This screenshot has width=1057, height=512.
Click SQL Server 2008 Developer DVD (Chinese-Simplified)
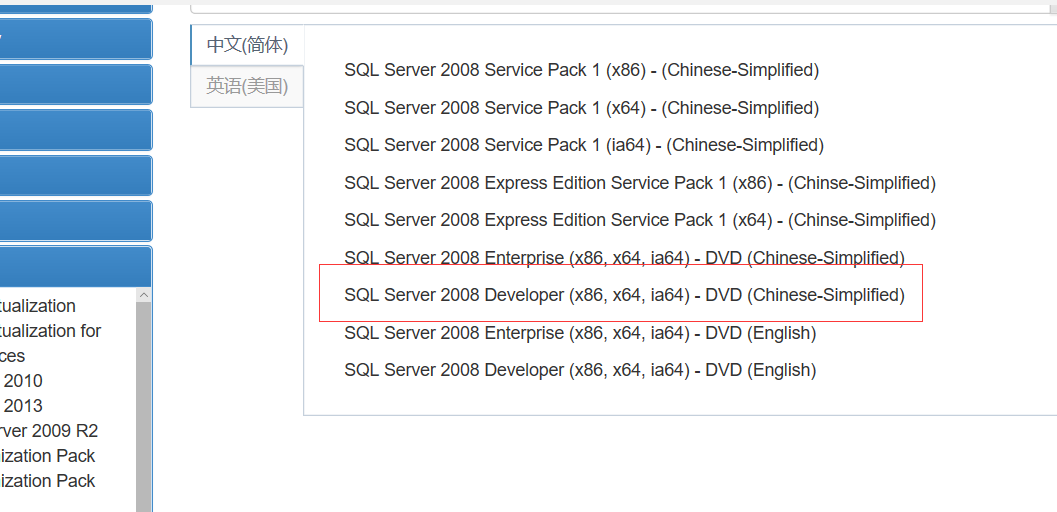pyautogui.click(x=624, y=295)
